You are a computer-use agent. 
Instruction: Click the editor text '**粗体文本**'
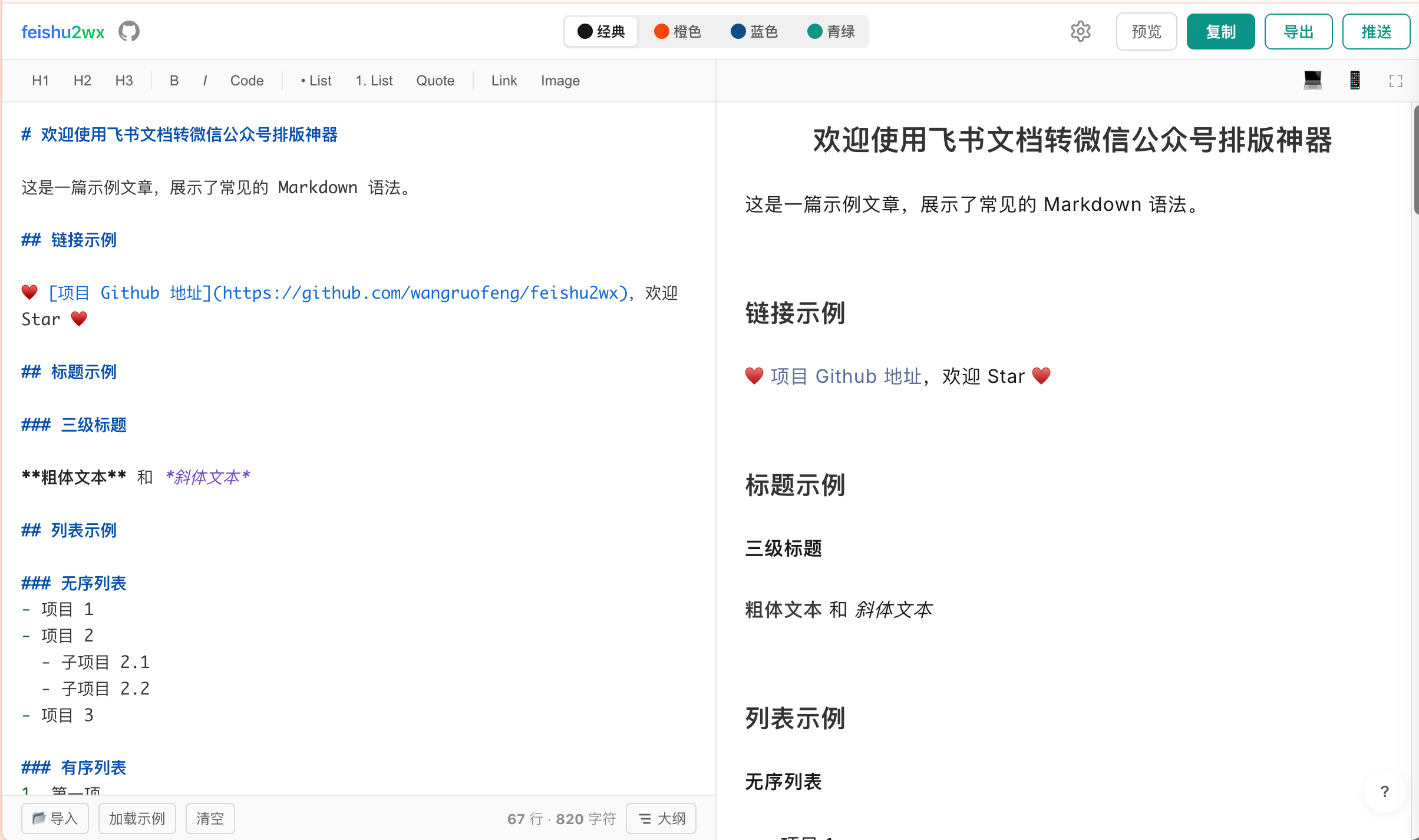coord(74,477)
